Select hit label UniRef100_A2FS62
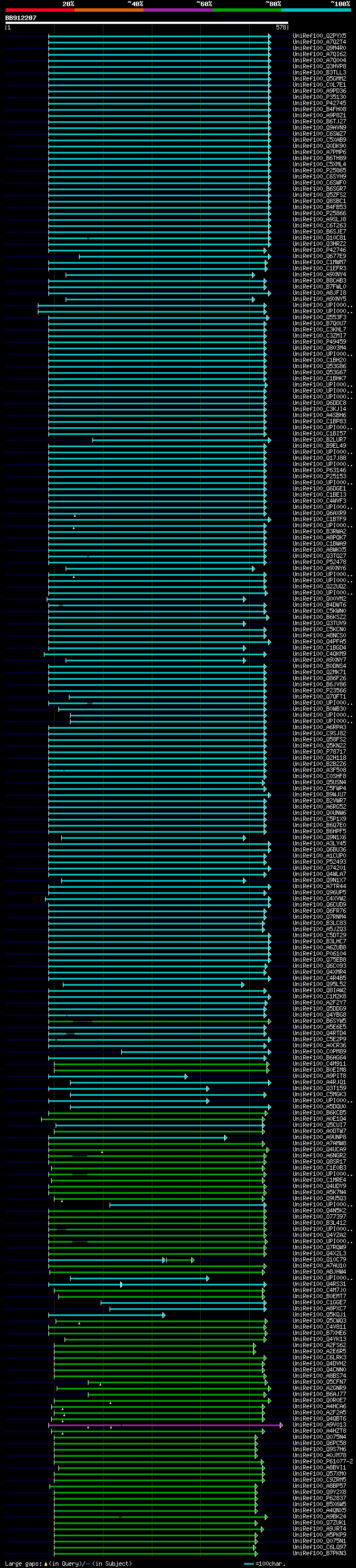 tap(319, 1345)
